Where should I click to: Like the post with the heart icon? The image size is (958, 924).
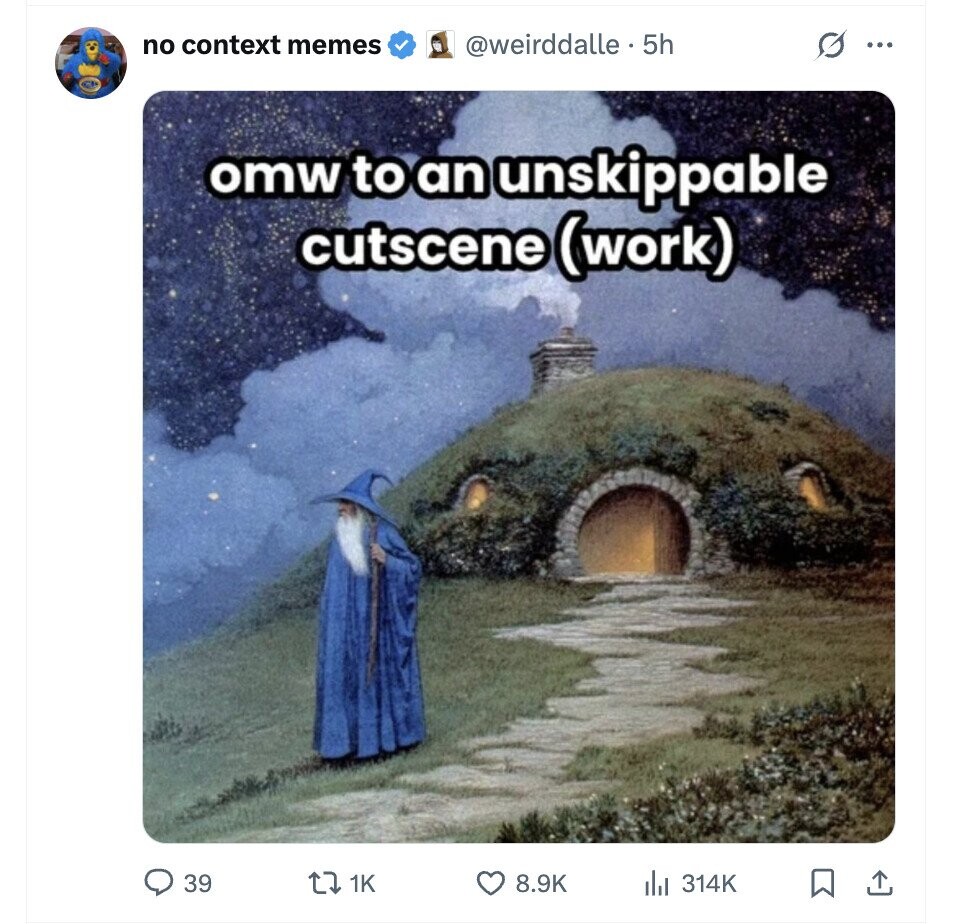point(490,884)
